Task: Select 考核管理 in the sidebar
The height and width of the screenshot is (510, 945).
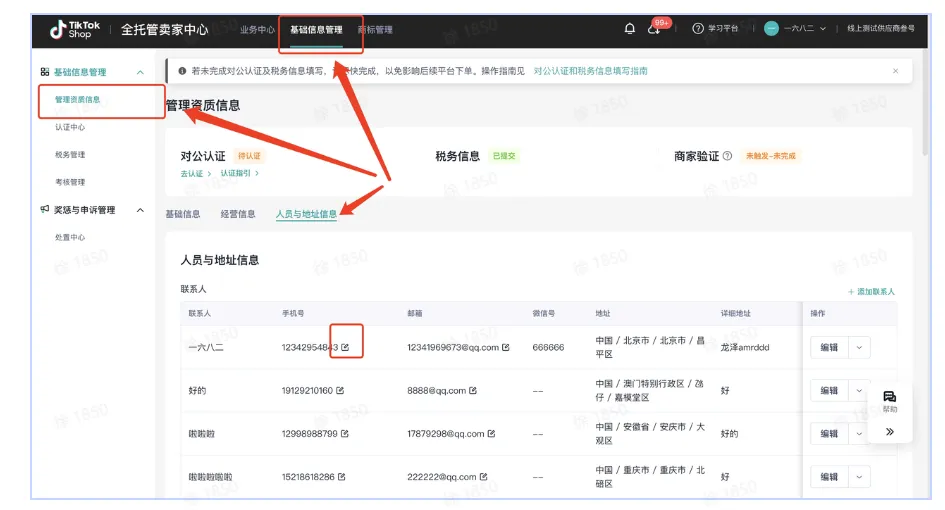Action: tap(70, 182)
